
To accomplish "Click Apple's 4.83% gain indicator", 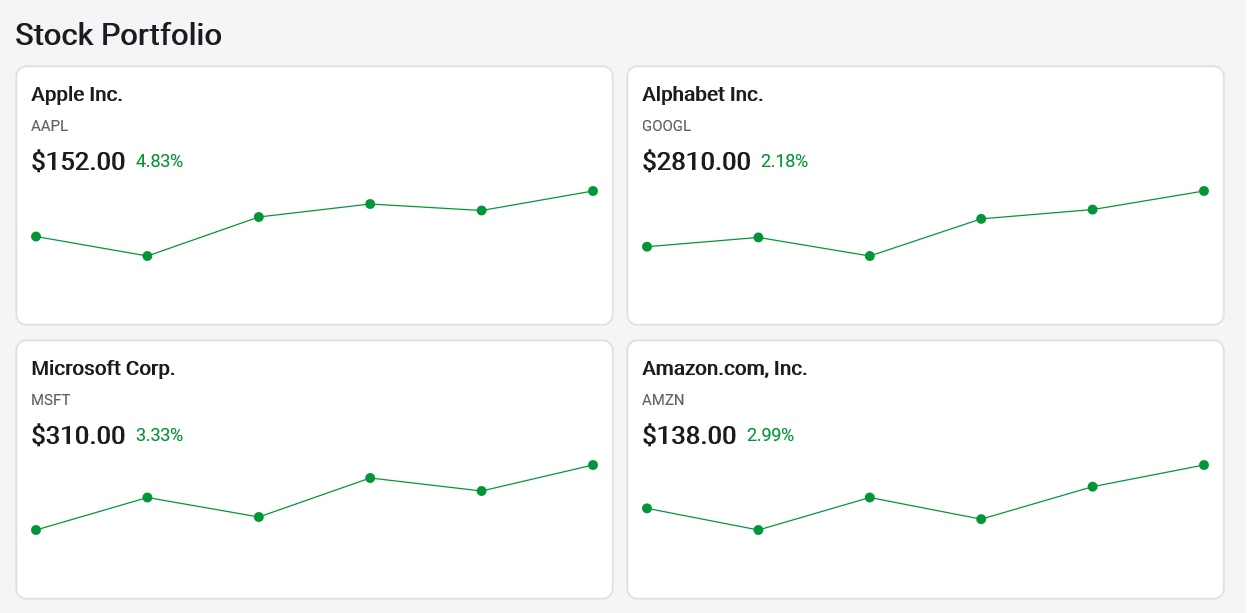I will 160,161.
